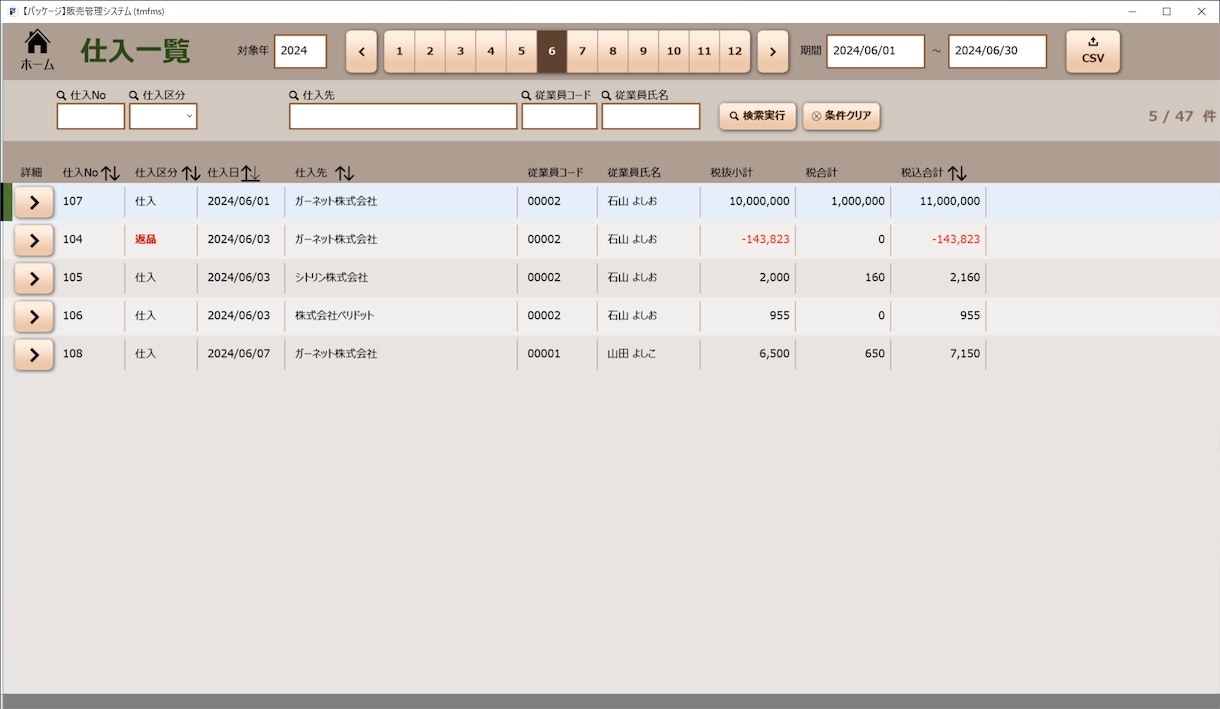Sort by 仕入先 column arrows
Screen dimensions: 1220x709
(344, 173)
